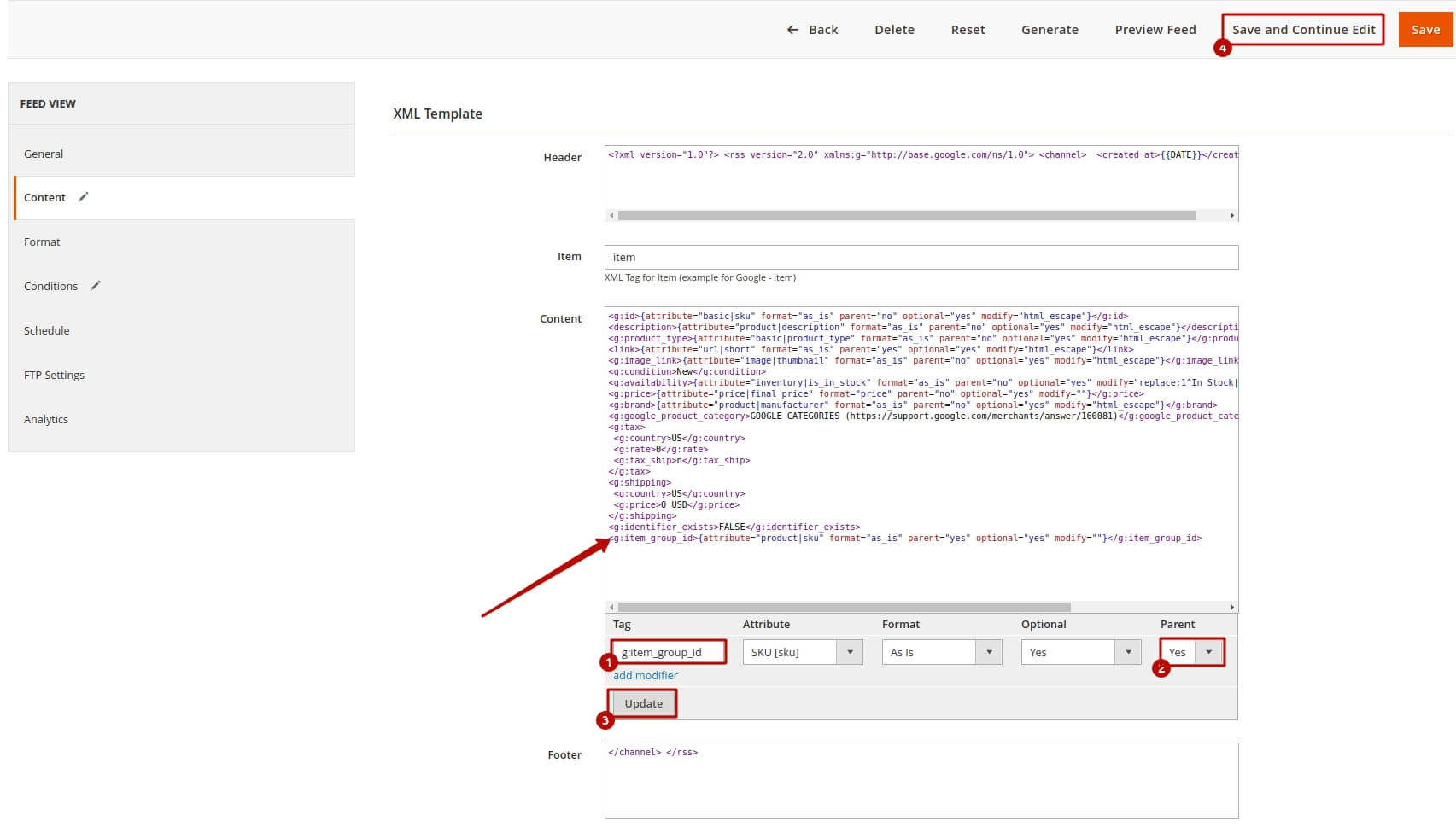1456x827 pixels.
Task: Click pencil icon next to Content
Action: pos(84,197)
